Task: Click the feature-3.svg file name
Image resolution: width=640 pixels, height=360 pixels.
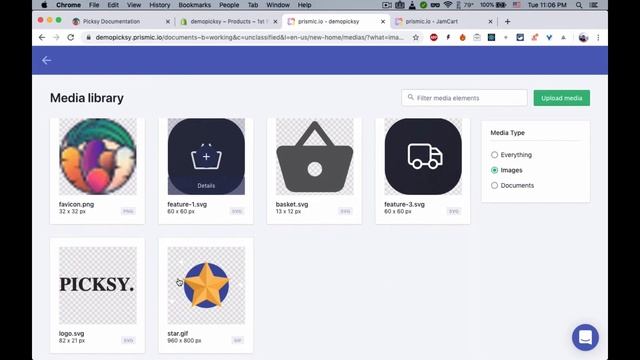Action: (x=404, y=204)
